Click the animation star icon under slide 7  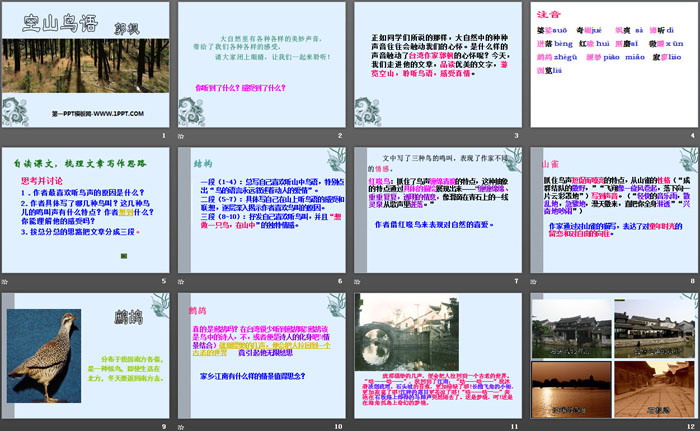click(x=357, y=281)
